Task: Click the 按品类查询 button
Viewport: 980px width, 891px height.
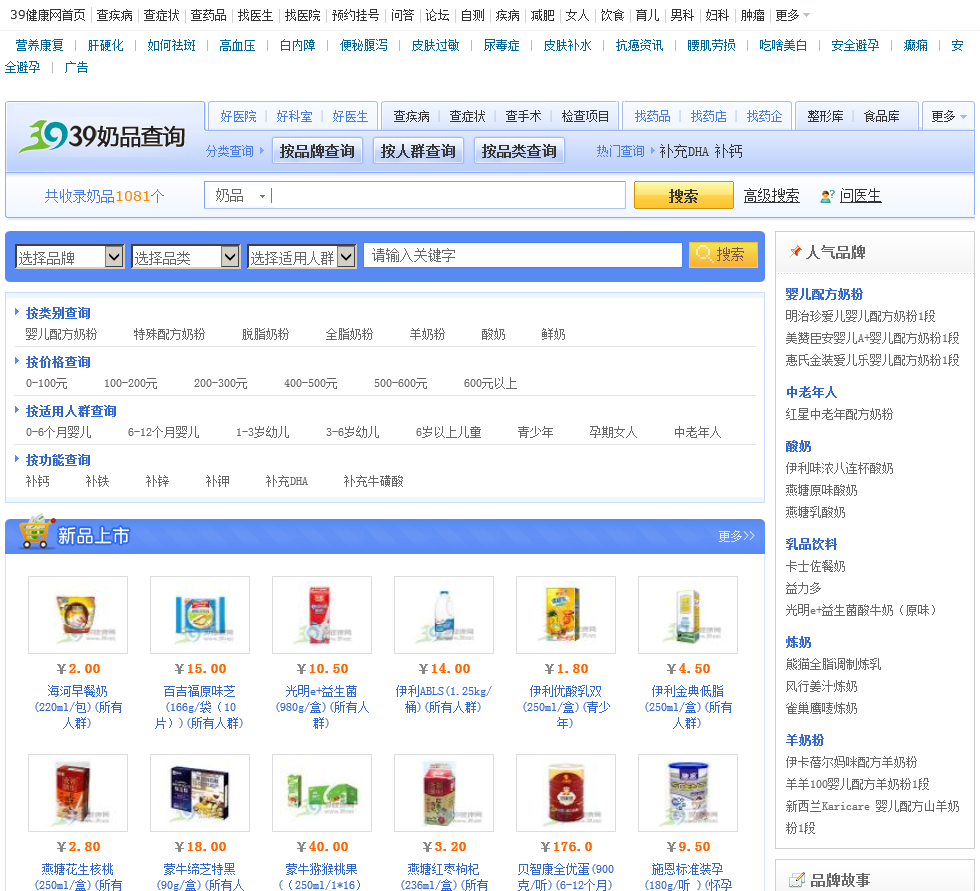Action: pyautogui.click(x=519, y=151)
